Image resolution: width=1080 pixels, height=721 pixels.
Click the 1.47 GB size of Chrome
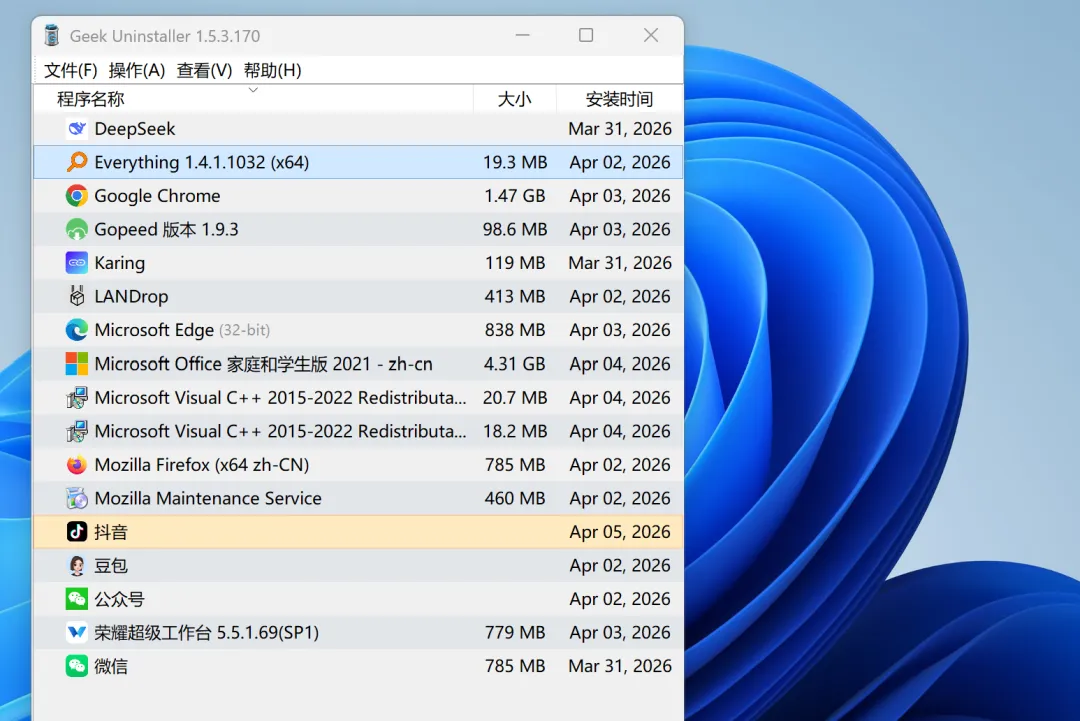point(515,196)
